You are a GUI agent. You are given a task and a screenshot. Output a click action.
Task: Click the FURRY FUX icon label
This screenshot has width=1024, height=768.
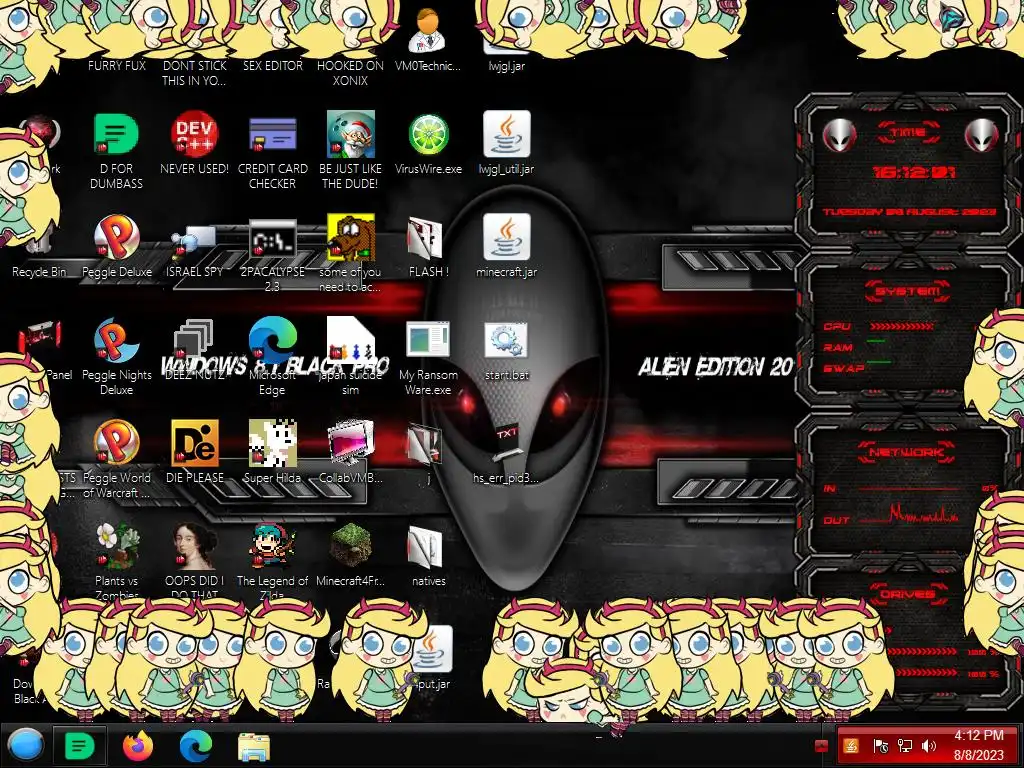point(116,66)
